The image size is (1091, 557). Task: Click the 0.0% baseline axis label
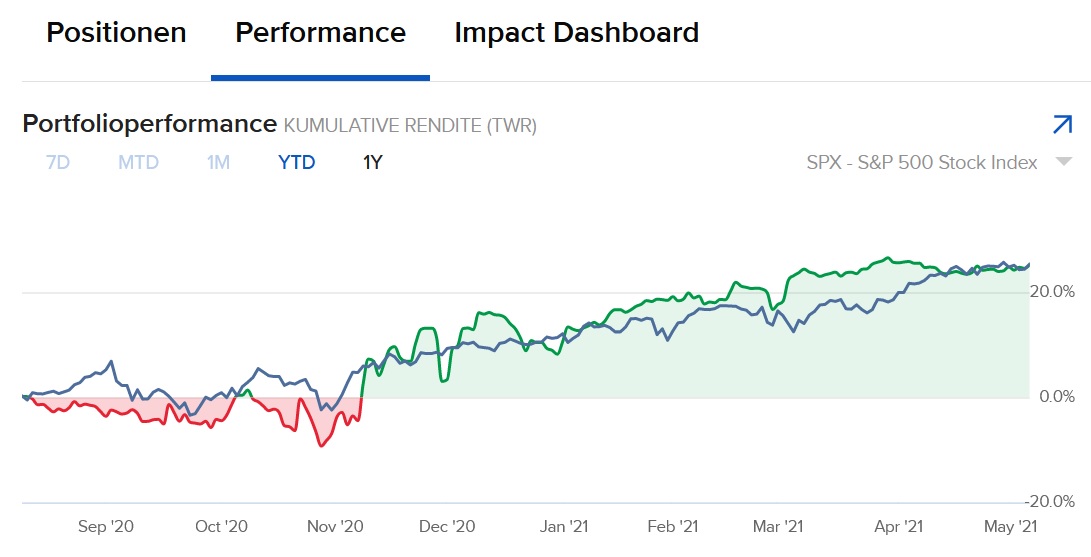click(x=1056, y=397)
